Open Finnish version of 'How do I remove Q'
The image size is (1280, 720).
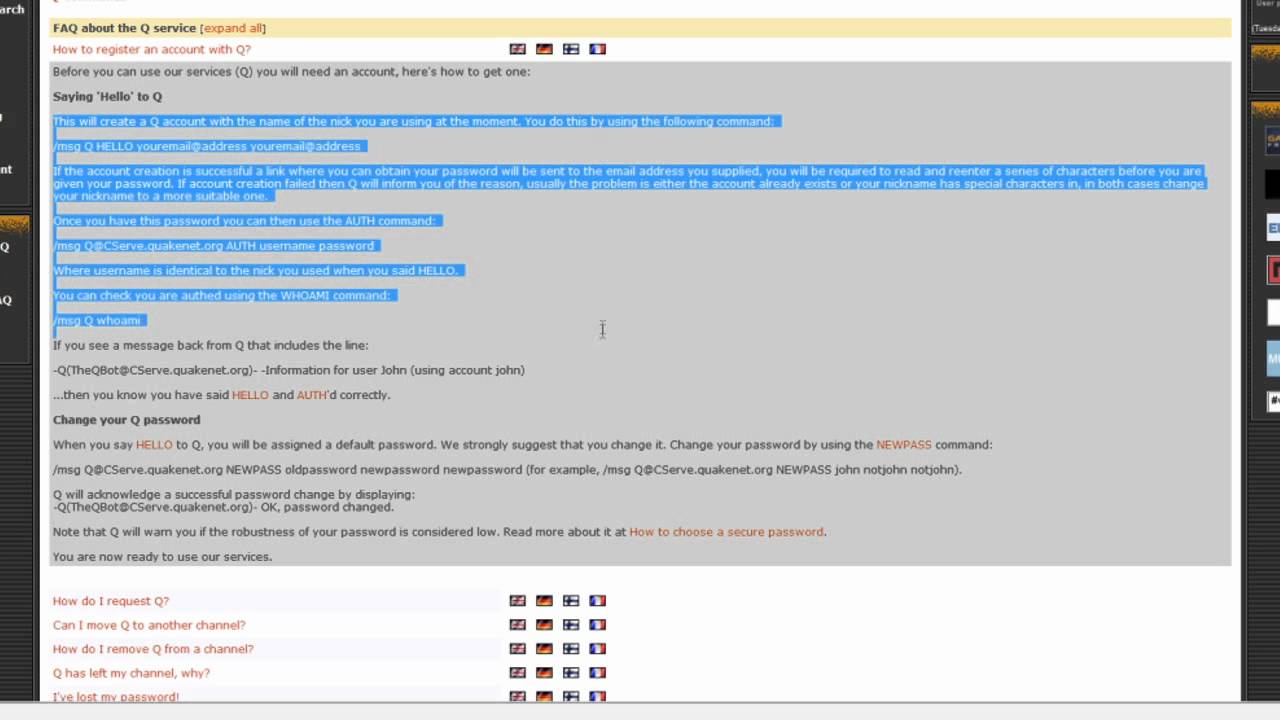tap(571, 649)
